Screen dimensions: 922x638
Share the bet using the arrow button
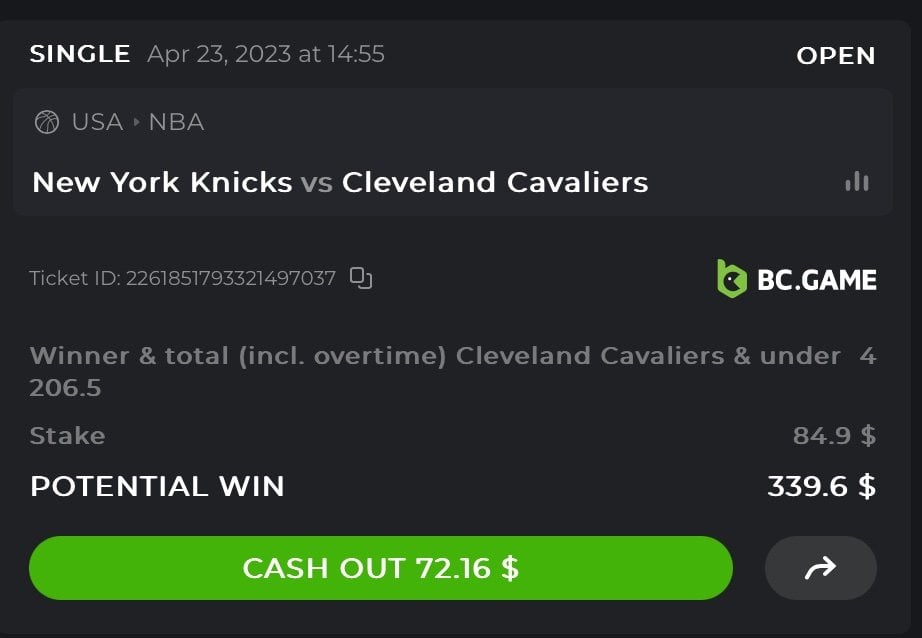click(x=820, y=568)
